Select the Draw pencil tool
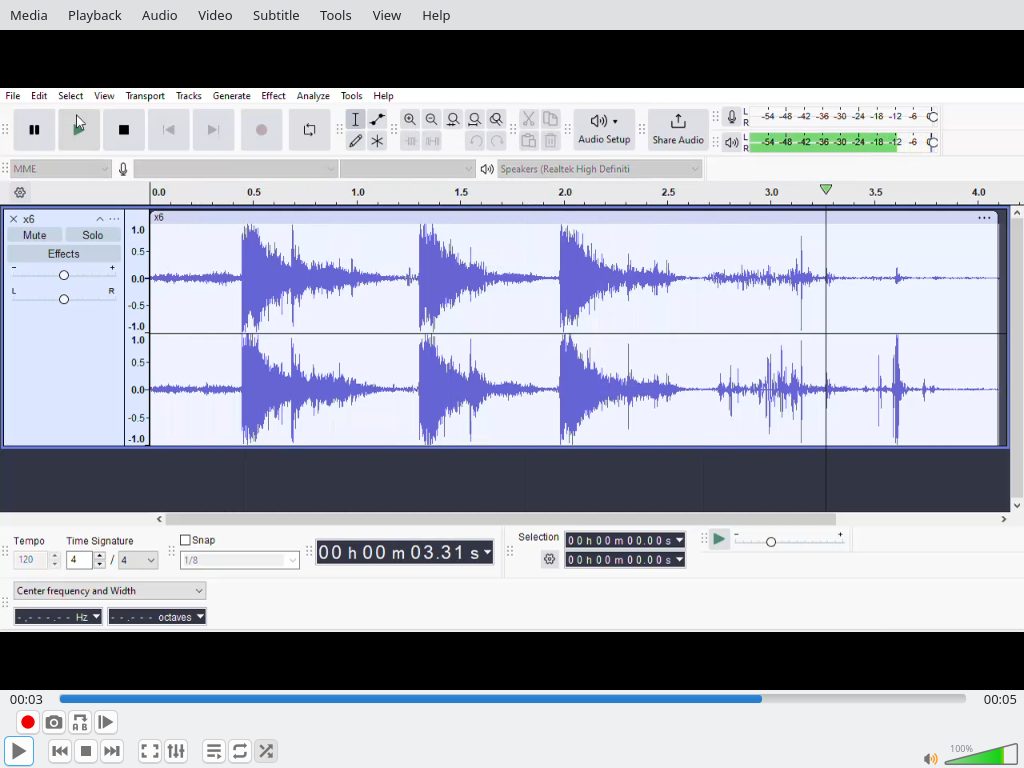This screenshot has height=768, width=1024. (355, 142)
